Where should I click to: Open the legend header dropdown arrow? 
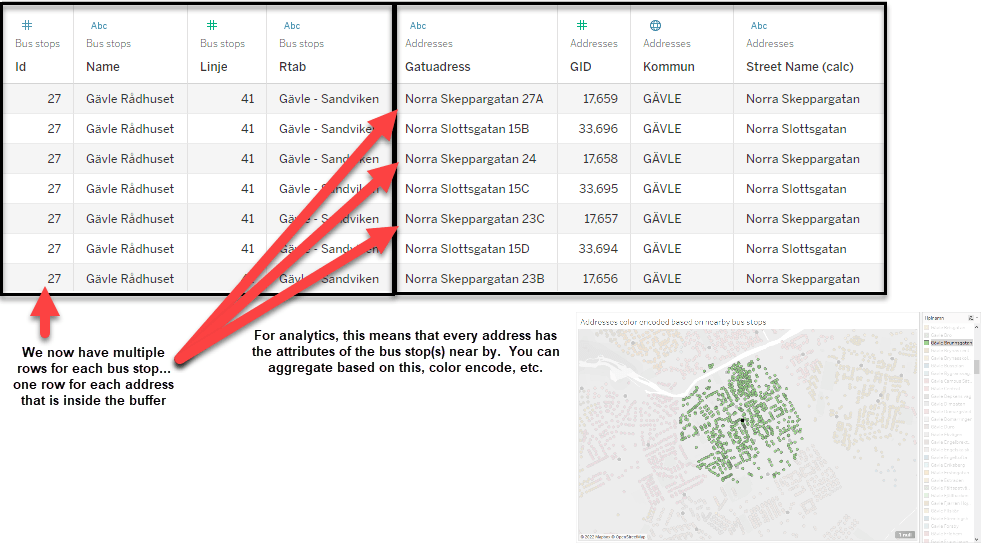(977, 318)
